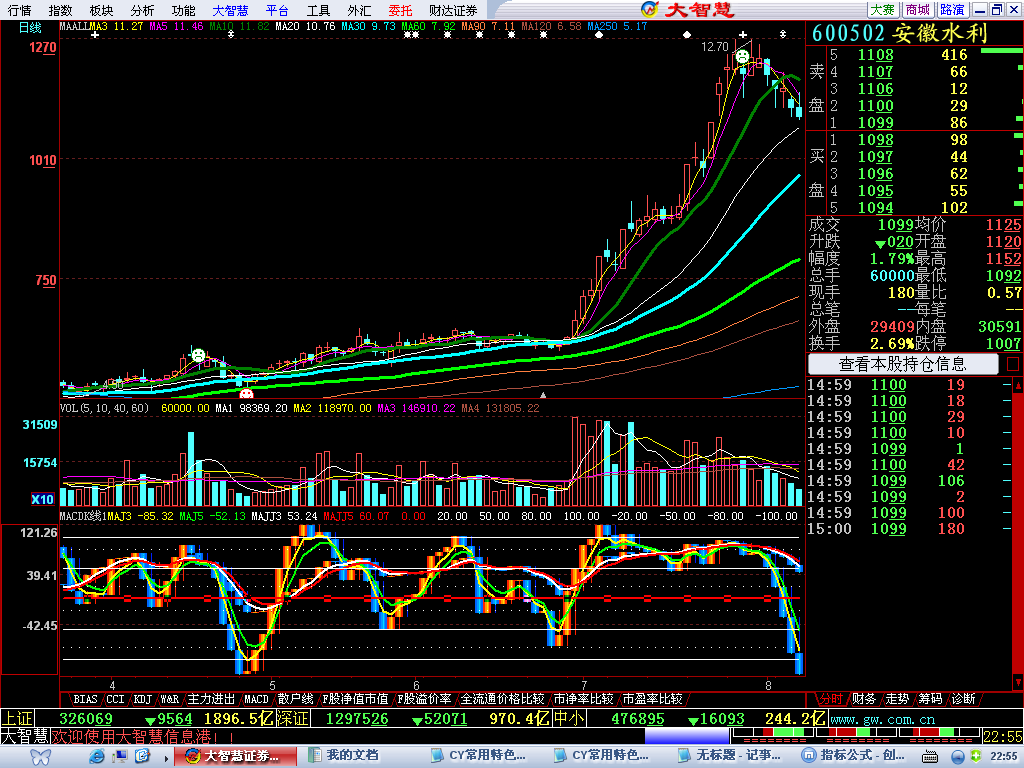Click the keyboard input method tray icon
This screenshot has height=768, width=1024.
coord(930,757)
